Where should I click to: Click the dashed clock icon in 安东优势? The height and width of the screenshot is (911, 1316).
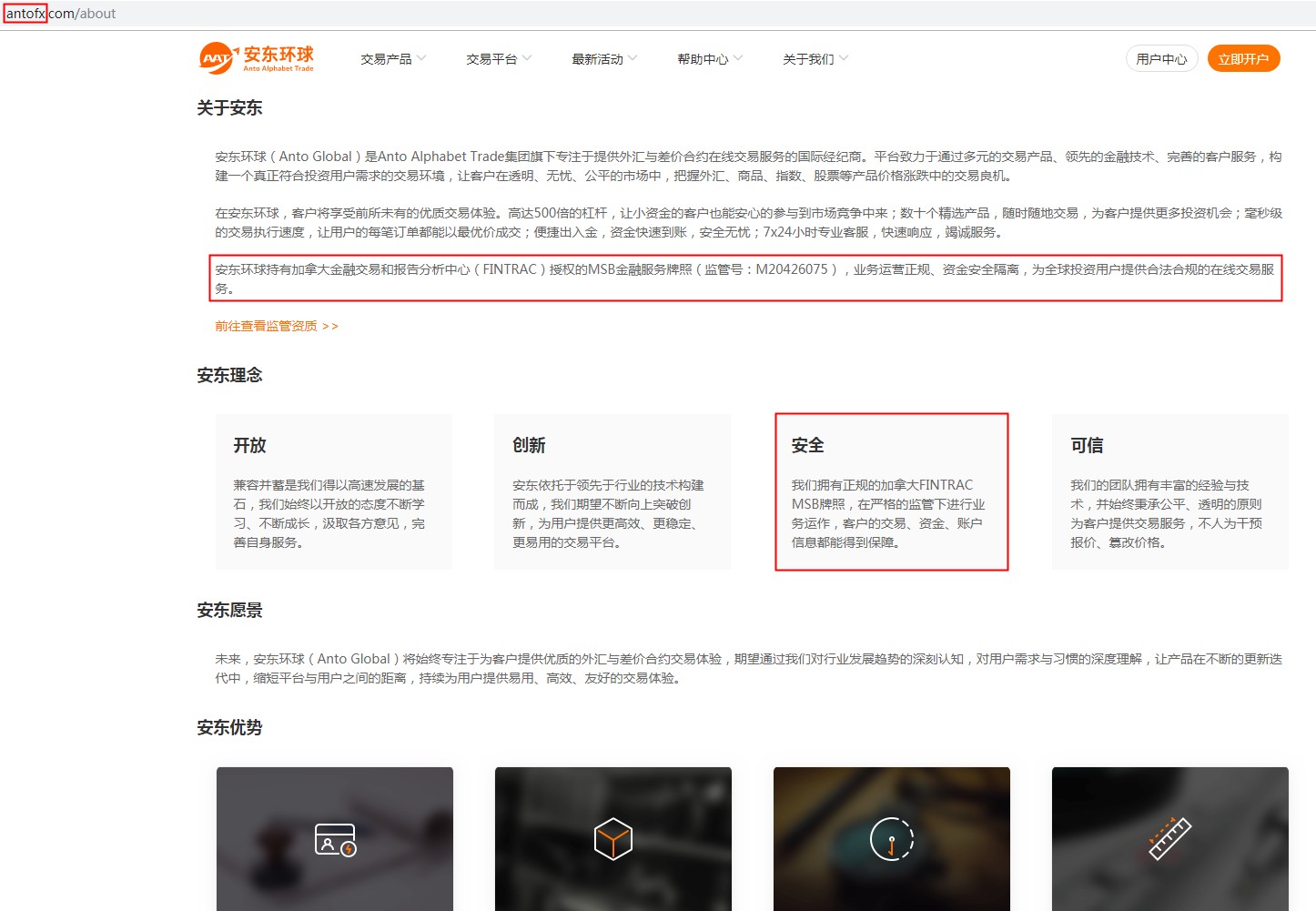tap(892, 839)
